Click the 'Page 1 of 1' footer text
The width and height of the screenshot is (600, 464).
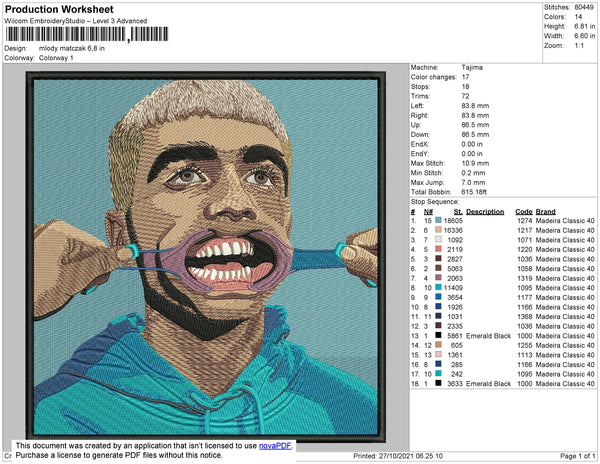577,456
